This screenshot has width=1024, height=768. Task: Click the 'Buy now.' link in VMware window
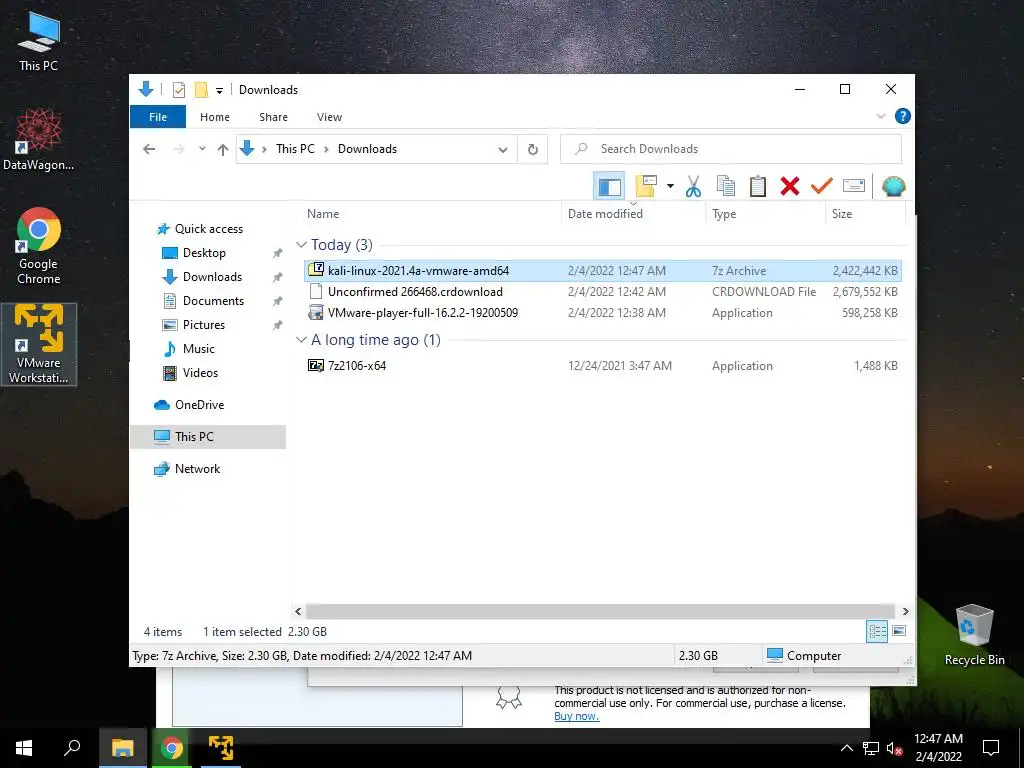pyautogui.click(x=577, y=716)
